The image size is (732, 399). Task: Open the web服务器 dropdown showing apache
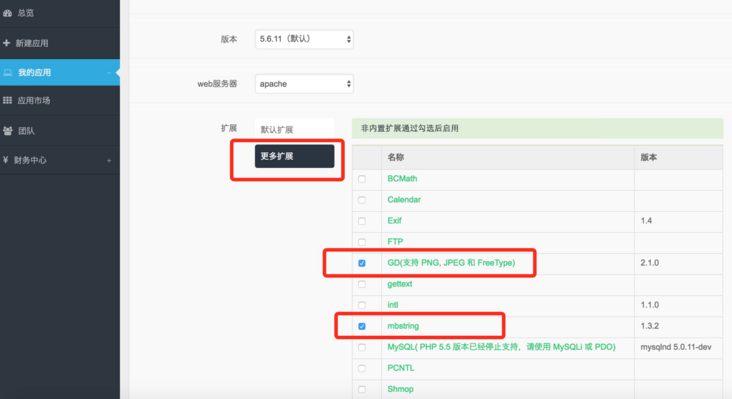pyautogui.click(x=304, y=84)
